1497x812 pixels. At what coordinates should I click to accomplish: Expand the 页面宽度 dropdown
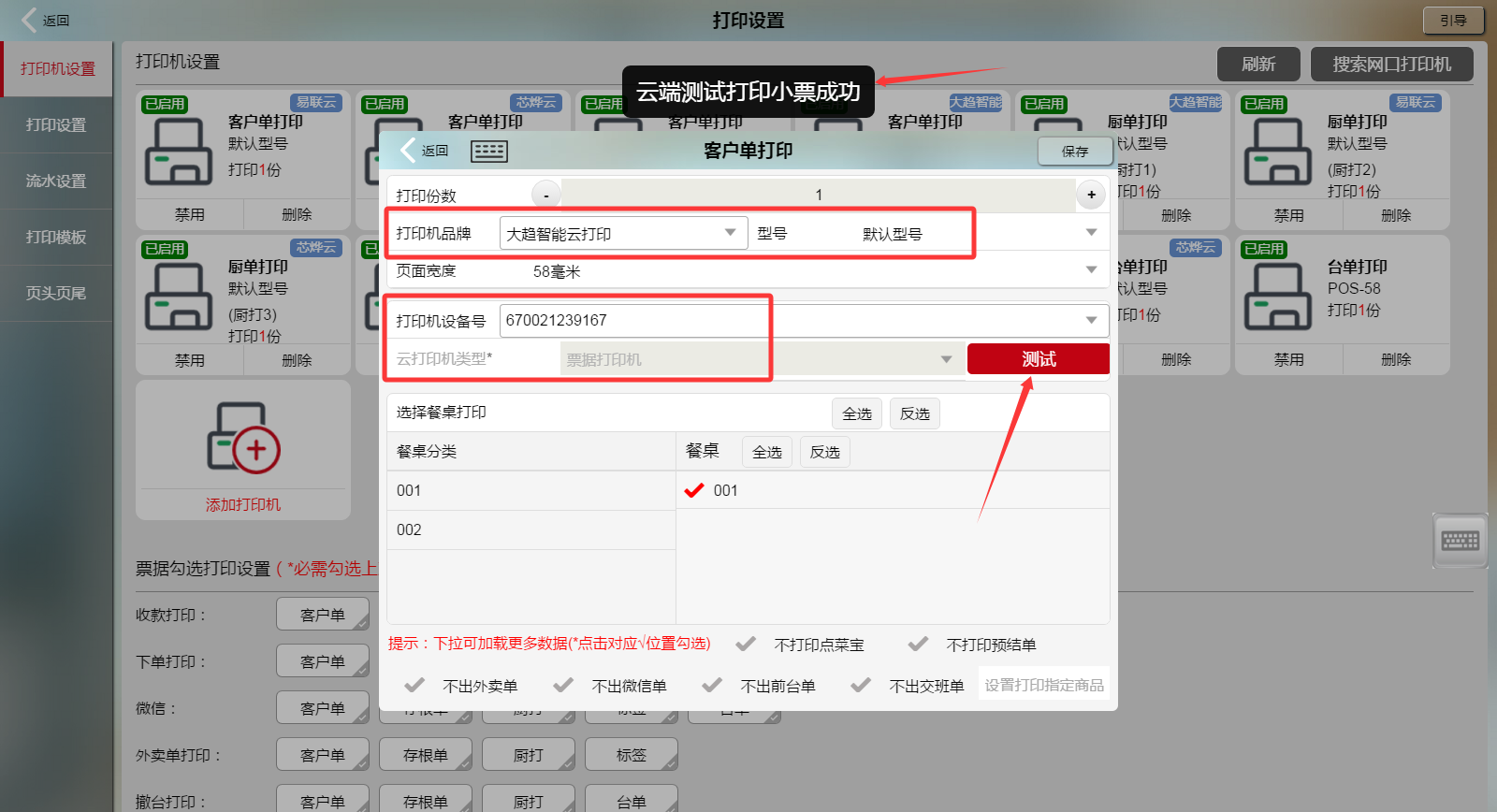coord(1091,270)
